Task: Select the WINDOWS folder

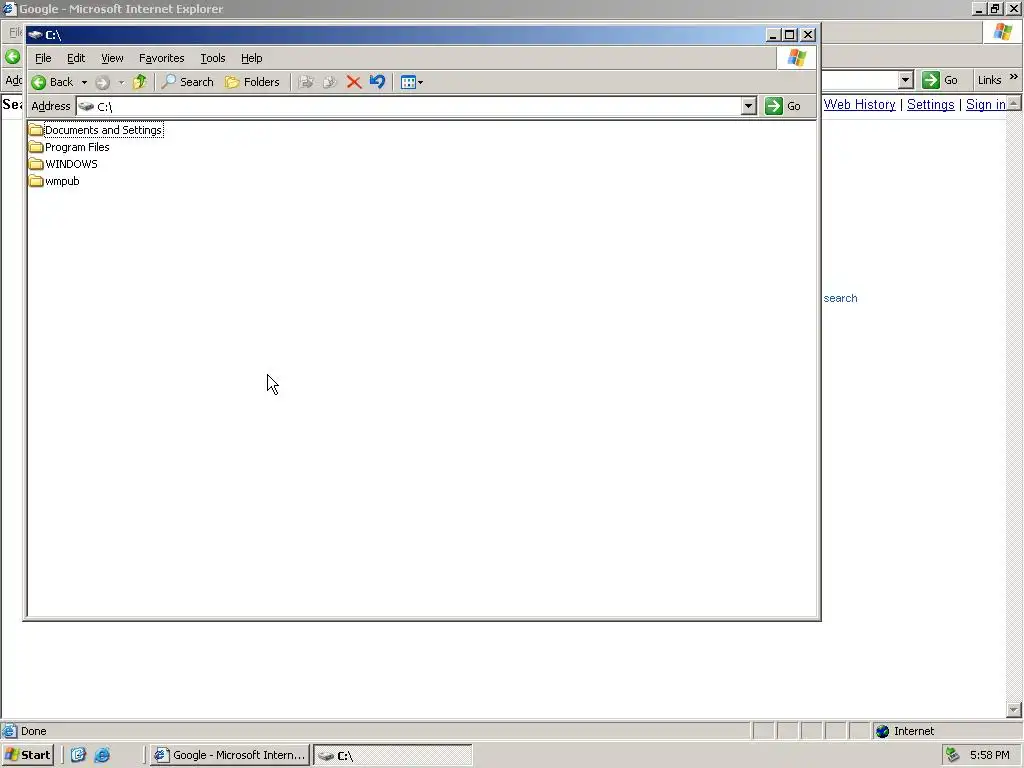Action: [63, 164]
